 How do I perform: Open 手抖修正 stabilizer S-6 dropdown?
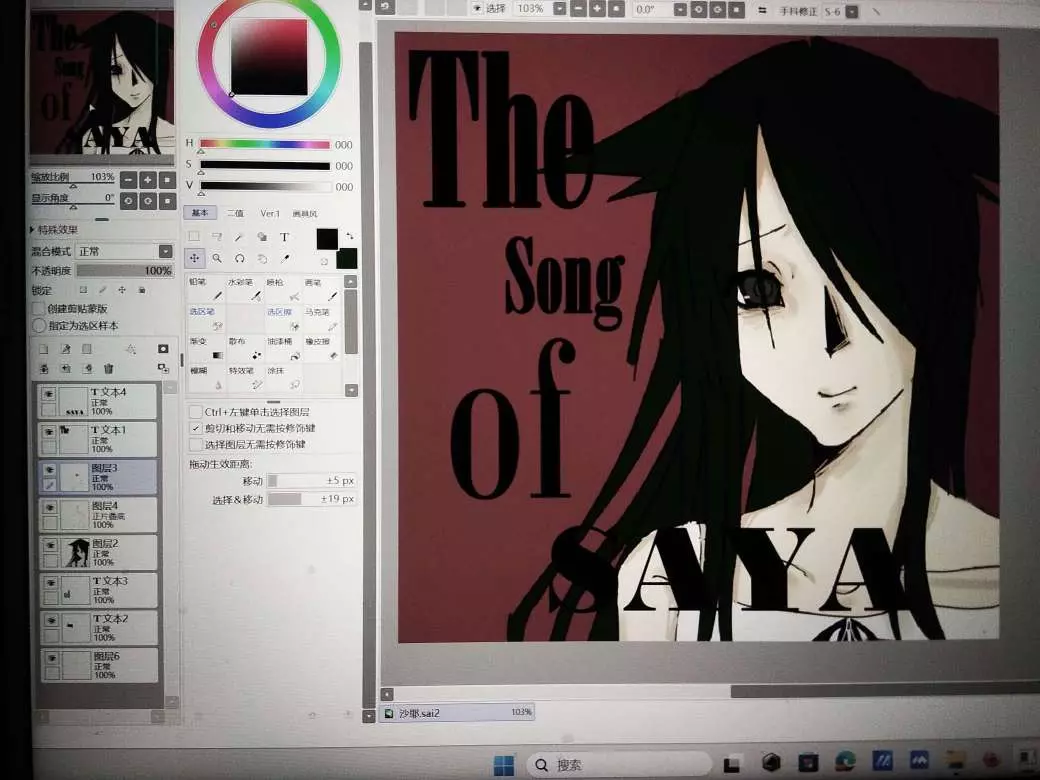852,11
